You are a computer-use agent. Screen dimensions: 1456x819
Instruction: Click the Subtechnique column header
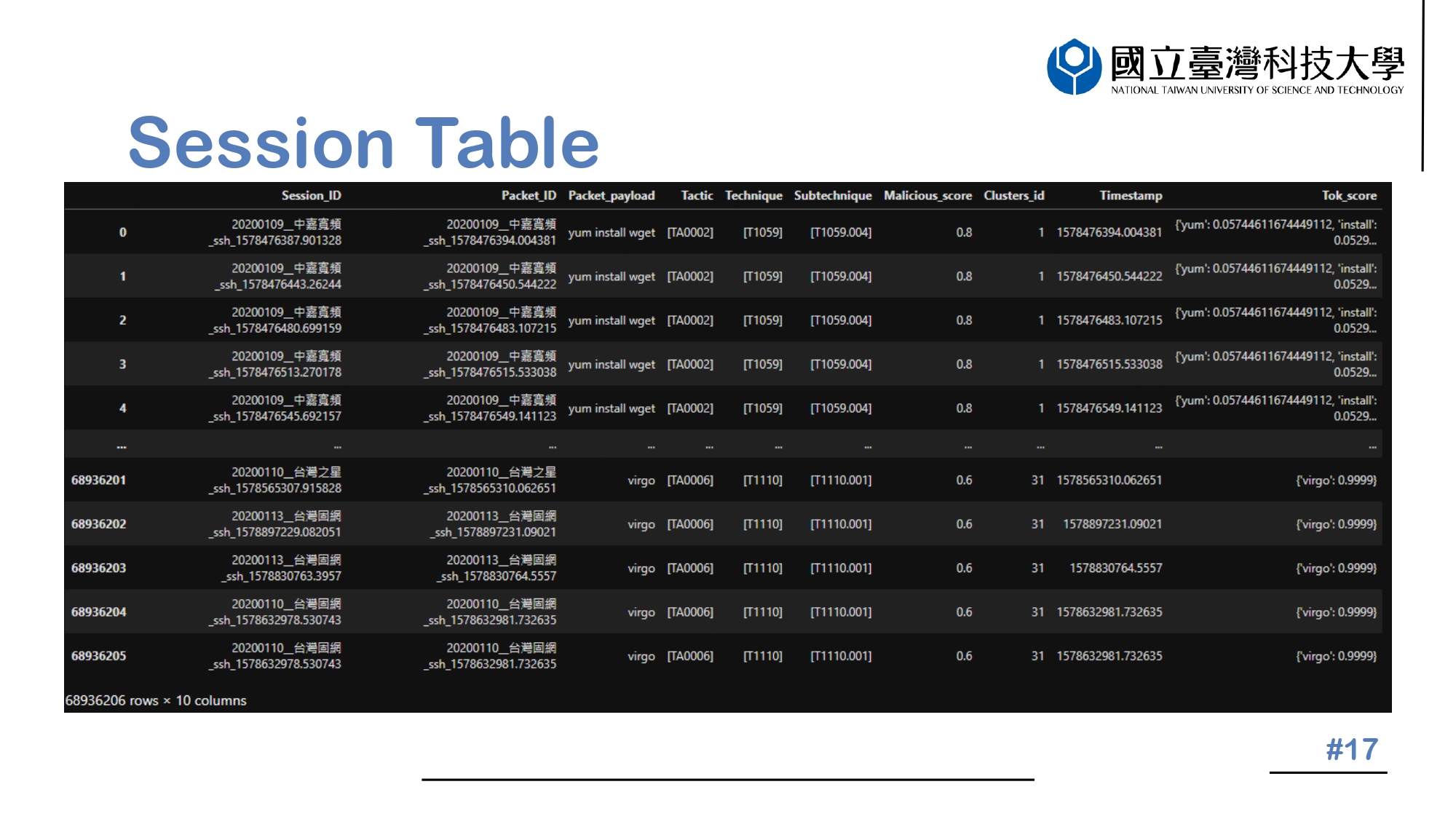832,195
